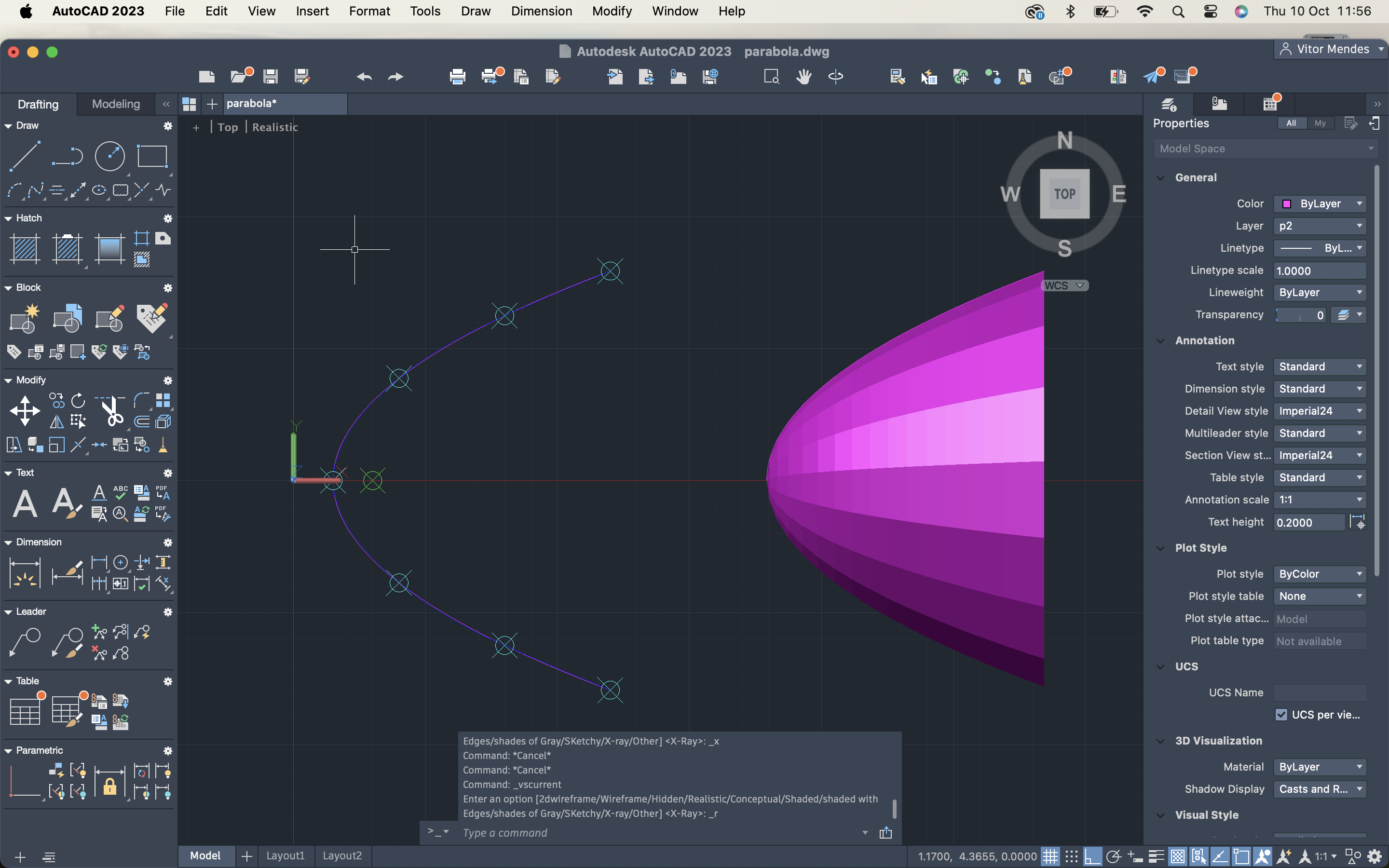Switch to the Modeling tab
Screen dimensions: 1389x868
pyautogui.click(x=116, y=104)
